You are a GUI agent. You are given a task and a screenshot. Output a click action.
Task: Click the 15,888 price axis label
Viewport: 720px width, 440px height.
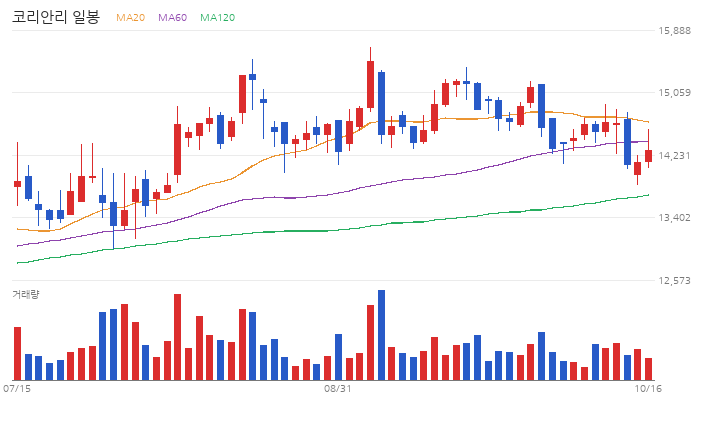click(674, 31)
